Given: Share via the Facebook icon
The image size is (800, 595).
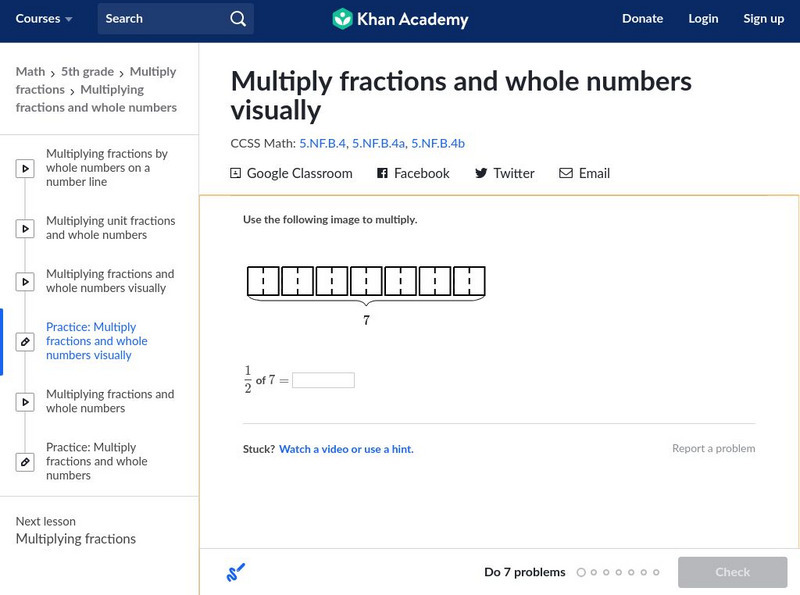Looking at the screenshot, I should (x=382, y=173).
